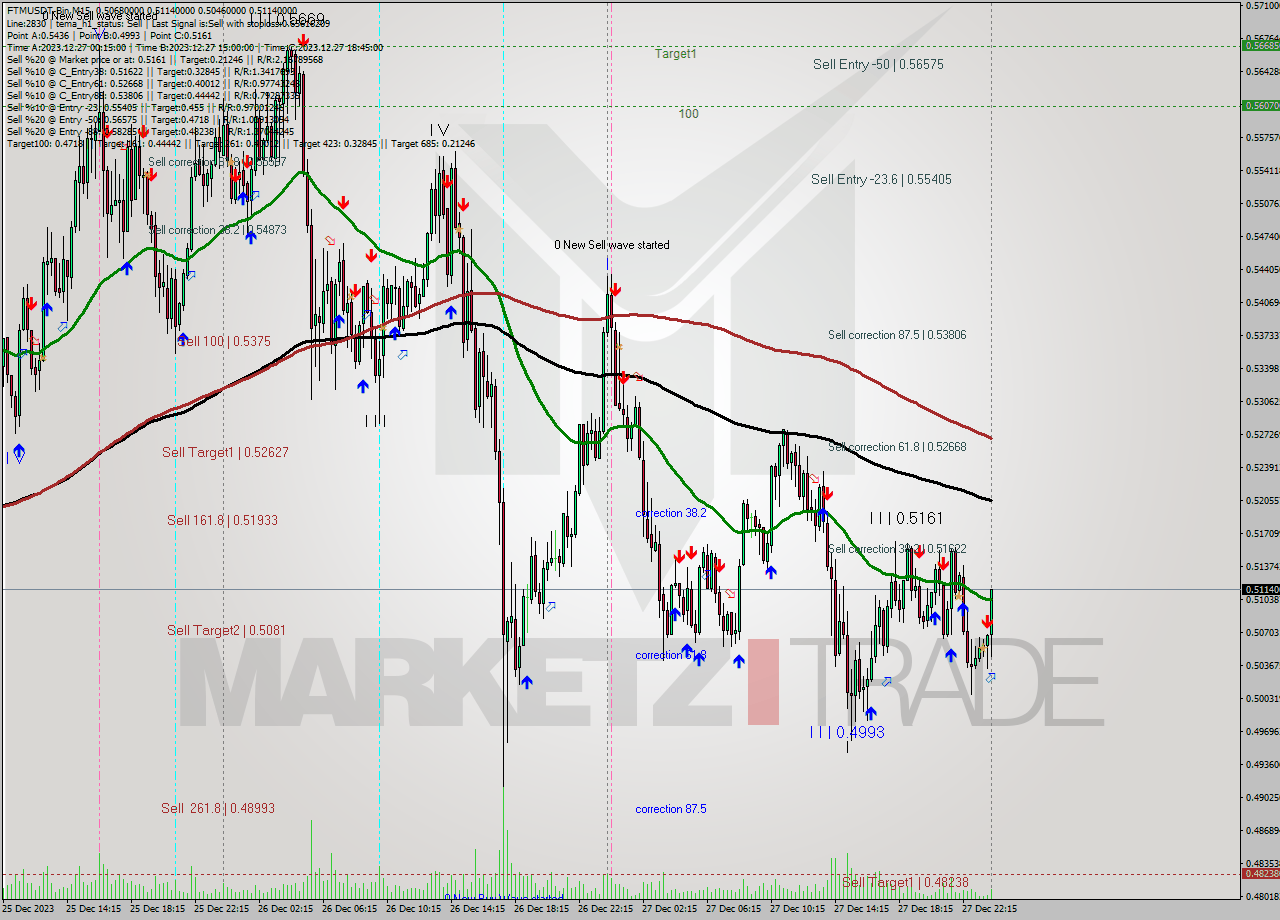
Task: Click 'Sell correction 38.2 | 0.51622' label
Action: [x=897, y=549]
